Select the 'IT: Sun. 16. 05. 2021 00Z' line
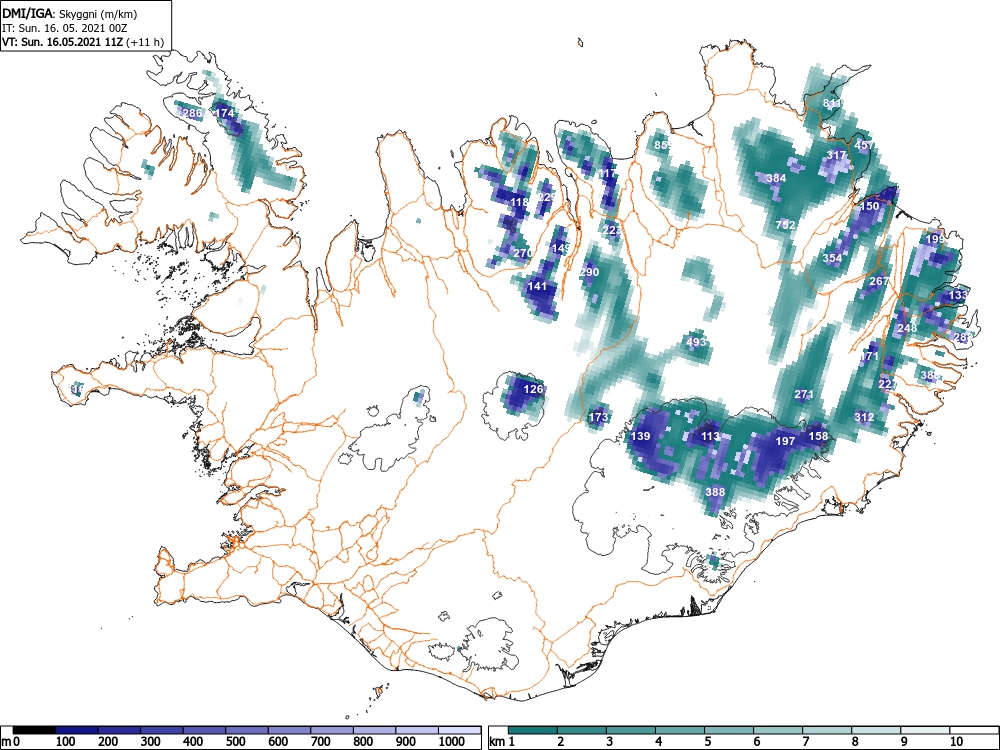The width and height of the screenshot is (1000, 750). click(65, 28)
